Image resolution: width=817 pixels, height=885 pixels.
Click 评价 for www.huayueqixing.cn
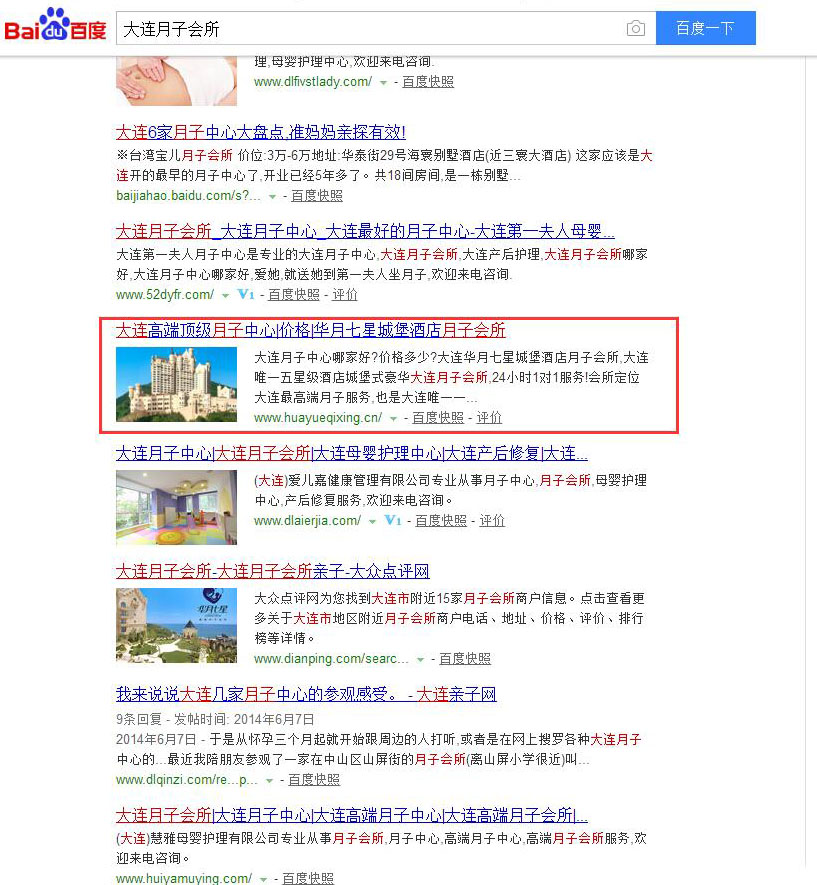(489, 418)
